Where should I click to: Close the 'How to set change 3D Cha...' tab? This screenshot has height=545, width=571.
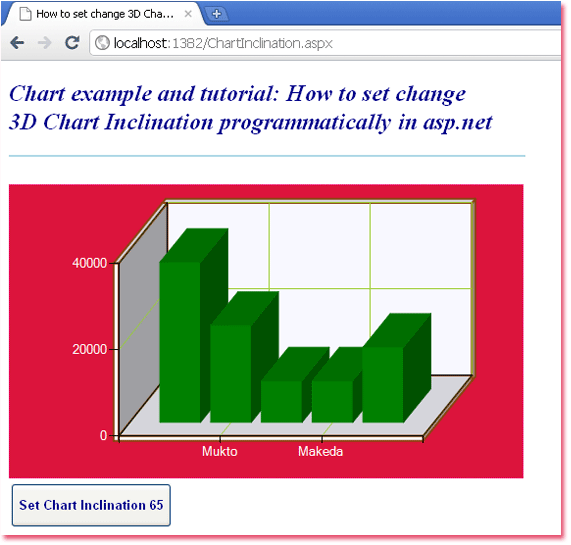pyautogui.click(x=188, y=14)
